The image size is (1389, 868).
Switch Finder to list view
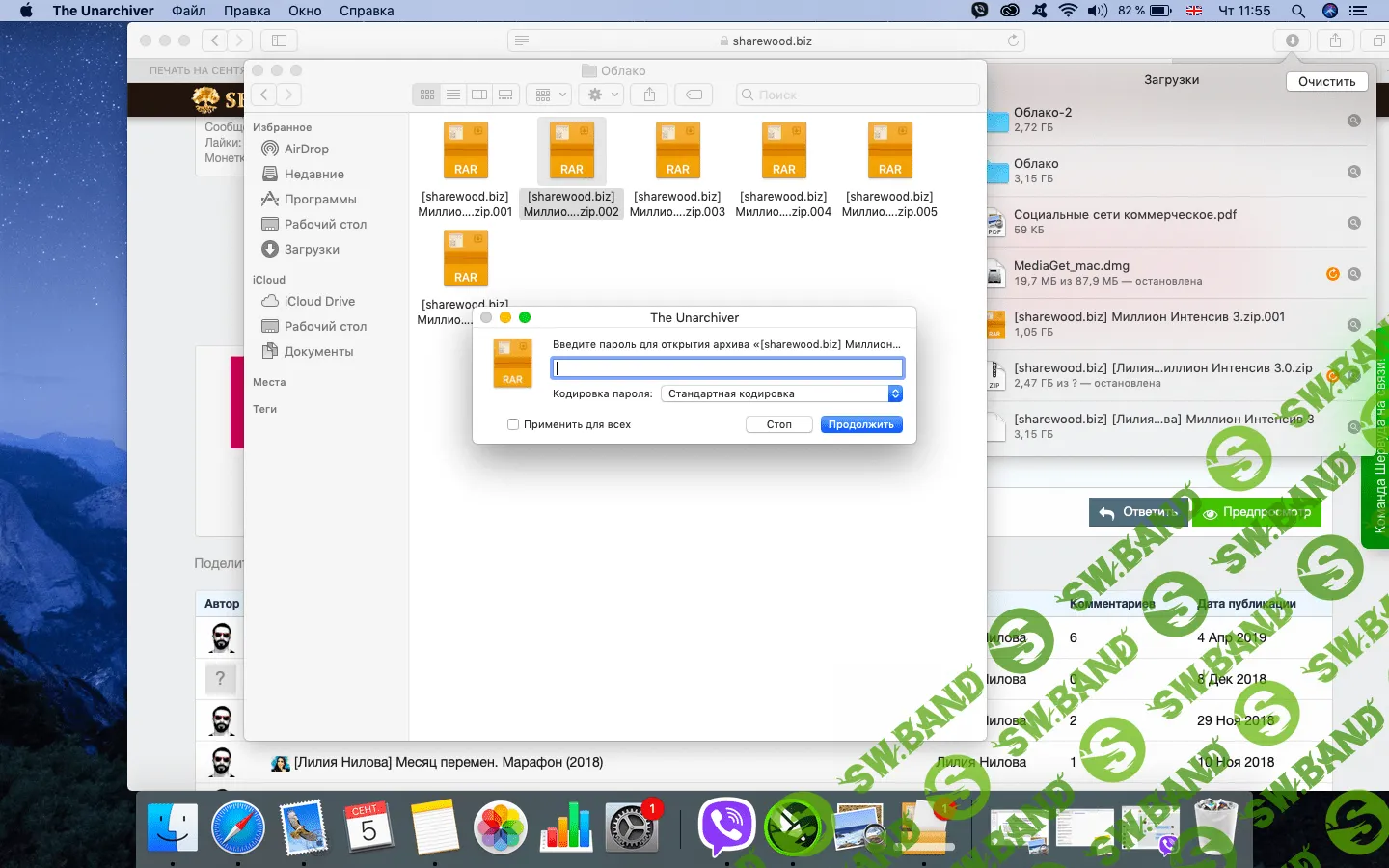click(453, 95)
